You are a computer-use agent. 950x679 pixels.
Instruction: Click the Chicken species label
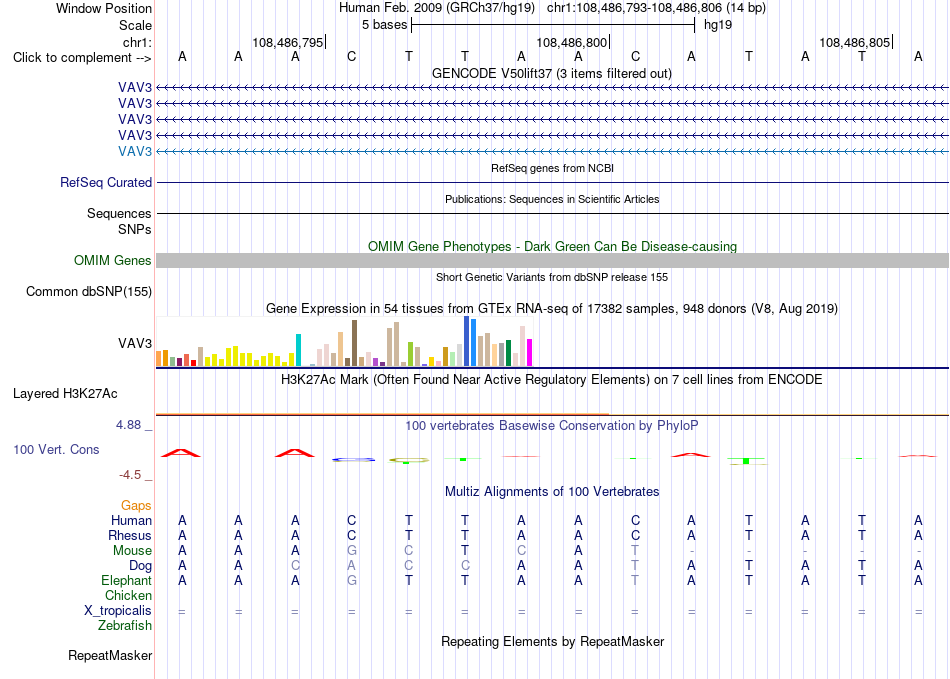coord(128,595)
